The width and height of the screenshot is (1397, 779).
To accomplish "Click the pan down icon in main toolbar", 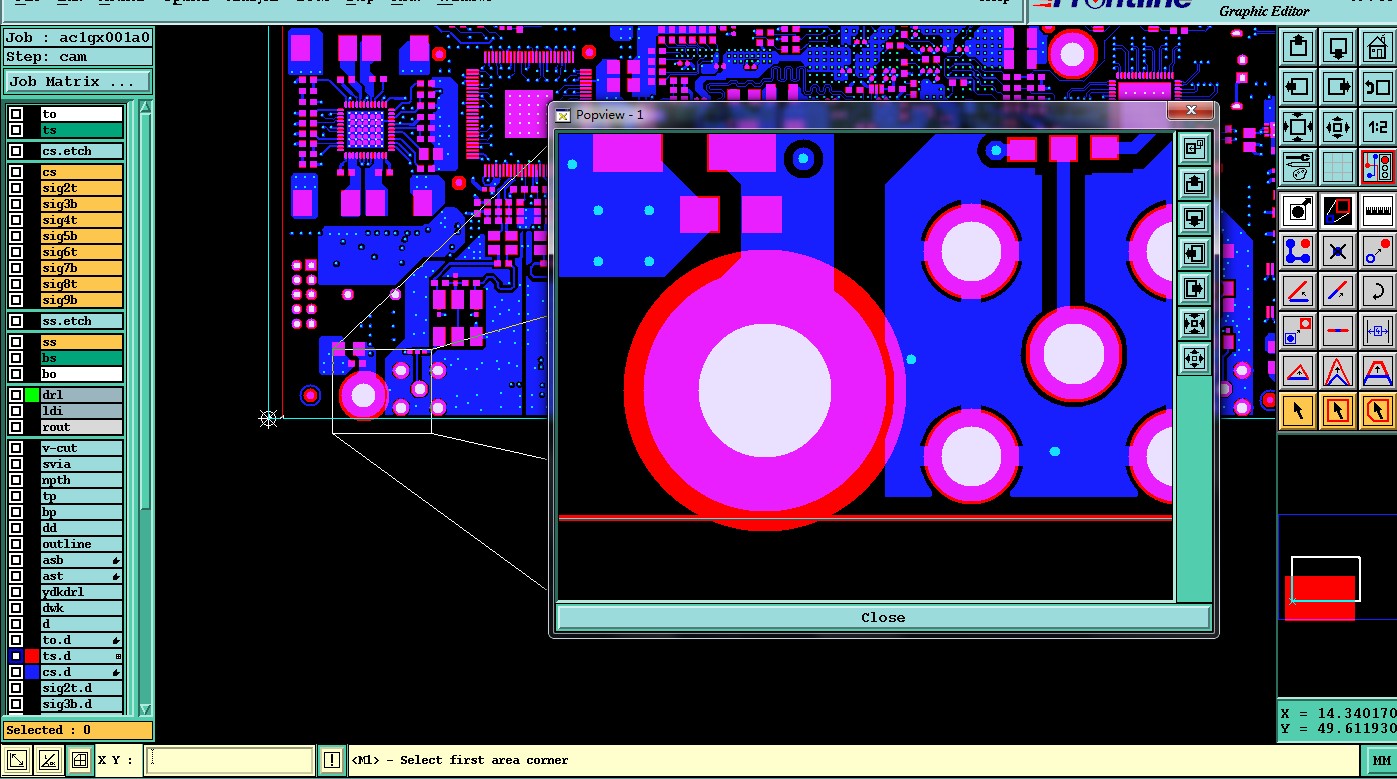I will 1338,47.
